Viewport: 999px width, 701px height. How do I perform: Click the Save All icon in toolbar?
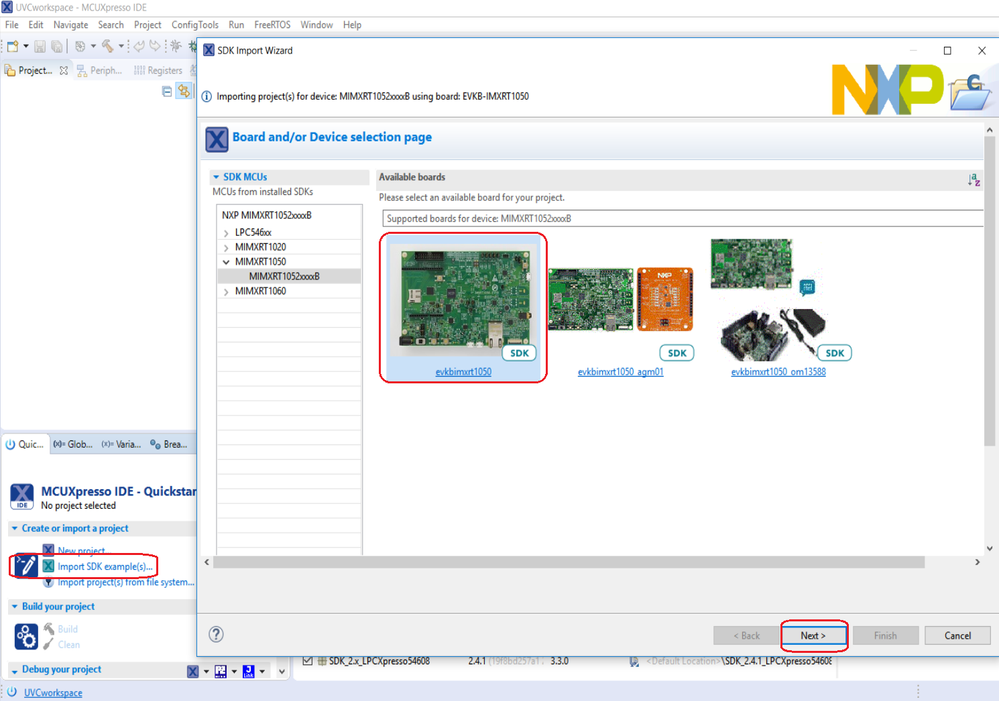pos(57,46)
